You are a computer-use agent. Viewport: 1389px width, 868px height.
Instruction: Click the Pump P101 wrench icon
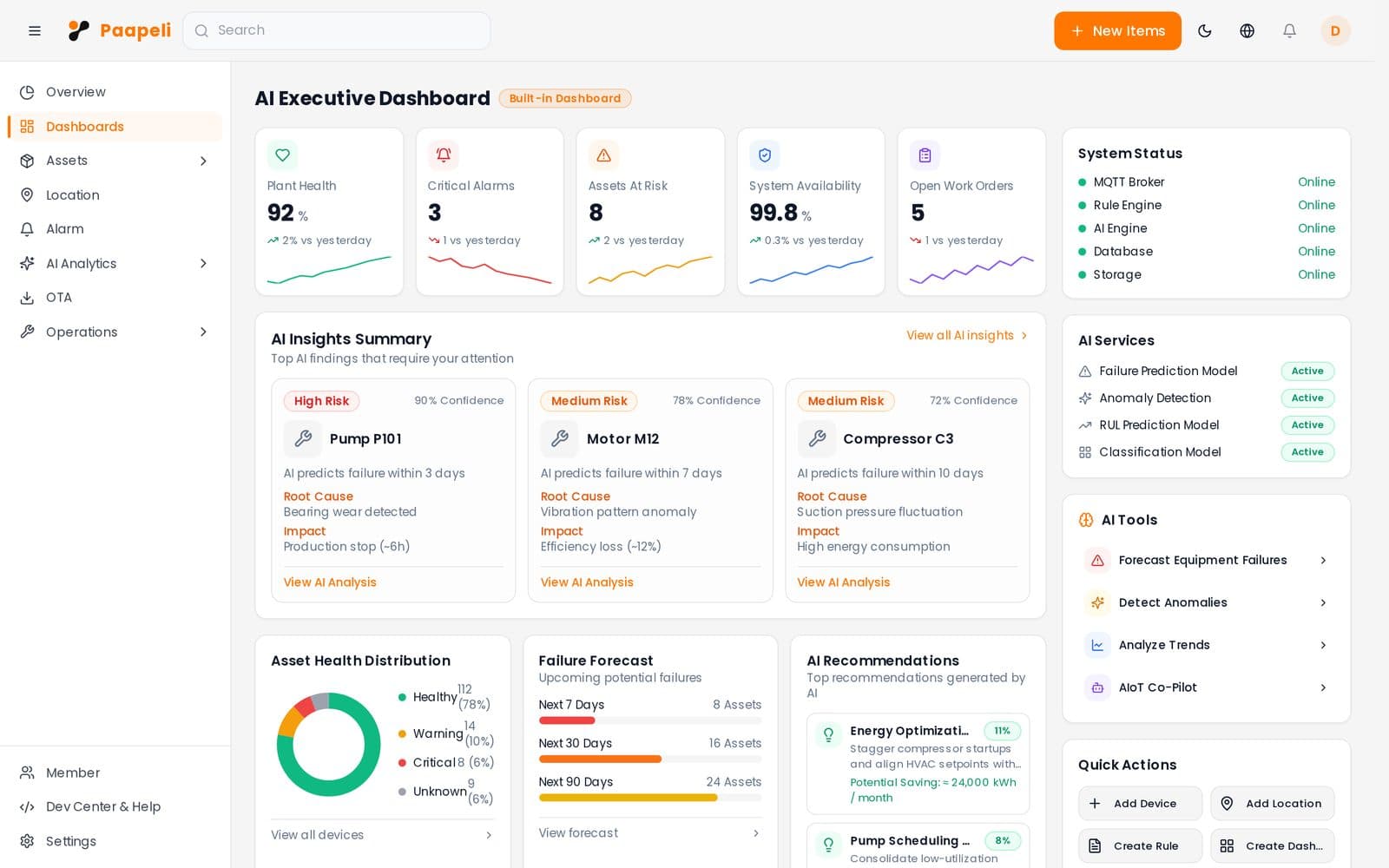[303, 439]
